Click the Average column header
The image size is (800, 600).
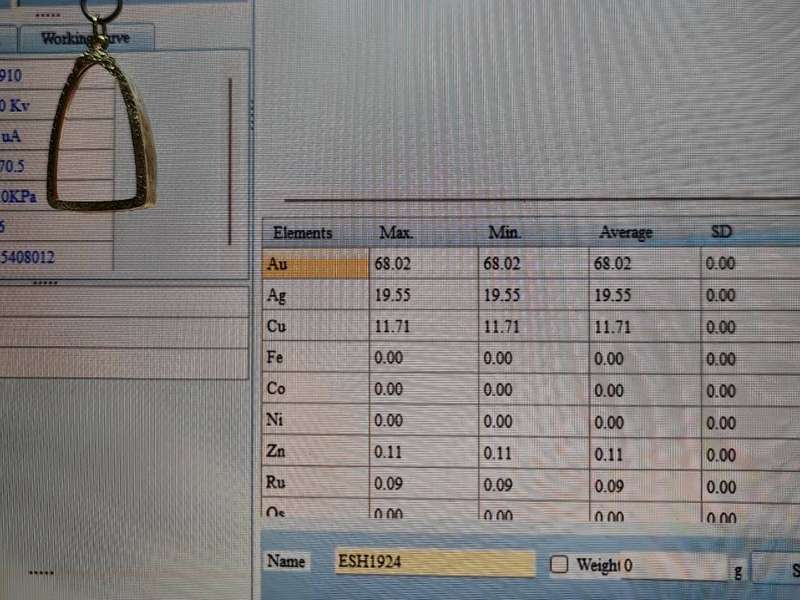coord(625,233)
